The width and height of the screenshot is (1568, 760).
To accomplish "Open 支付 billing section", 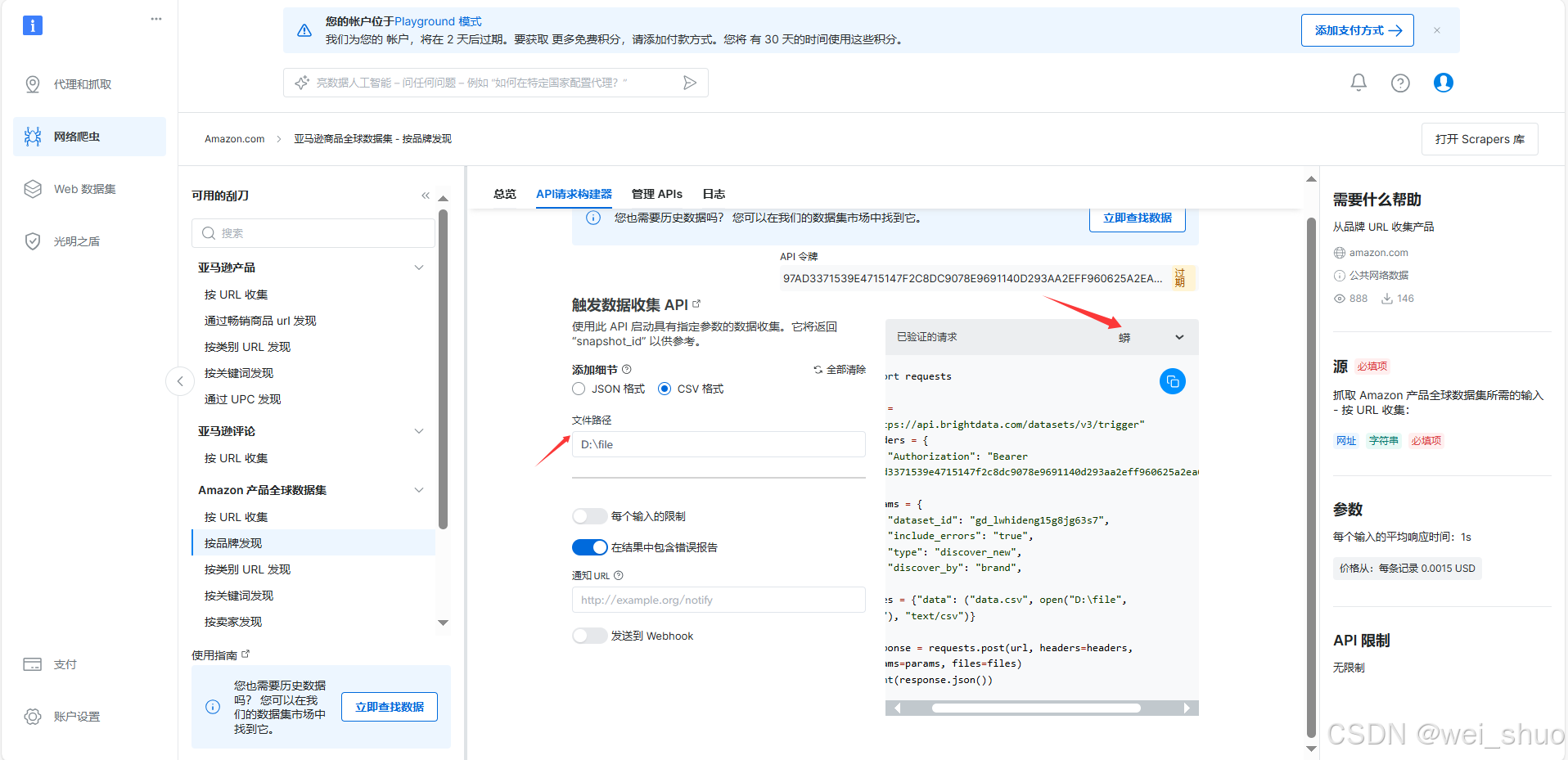I will [90, 664].
